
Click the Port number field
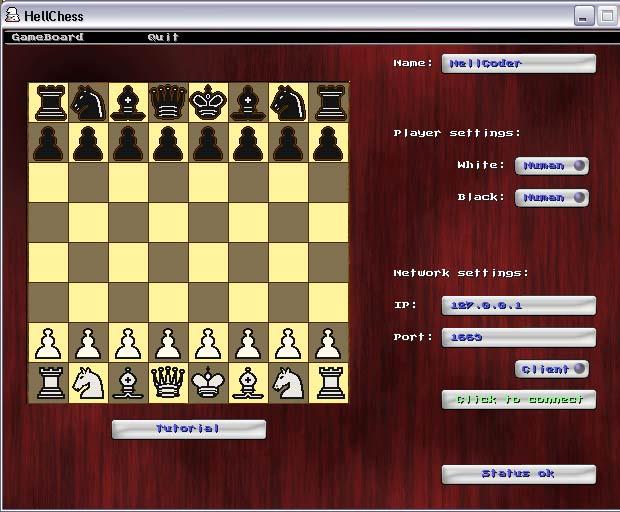[x=518, y=337]
